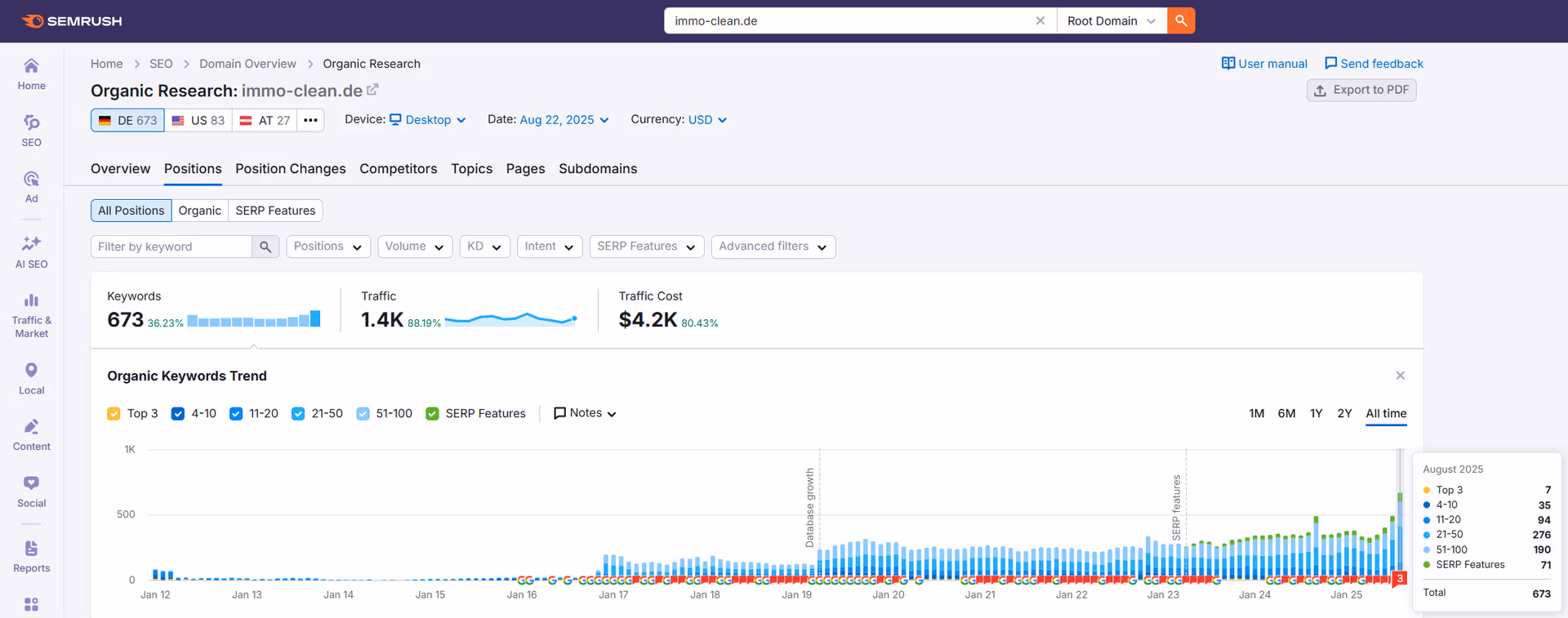The image size is (1568, 618).
Task: Select the SERP Features positions toggle
Action: (x=275, y=211)
